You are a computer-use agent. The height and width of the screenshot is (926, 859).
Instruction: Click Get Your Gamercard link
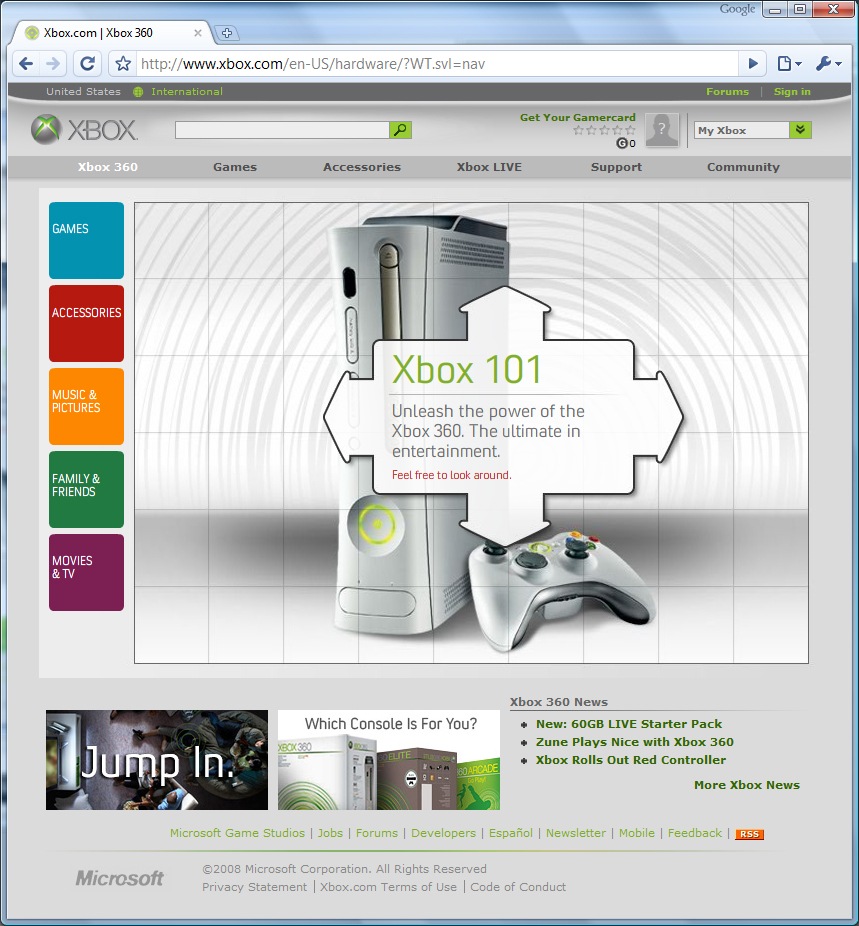click(577, 118)
